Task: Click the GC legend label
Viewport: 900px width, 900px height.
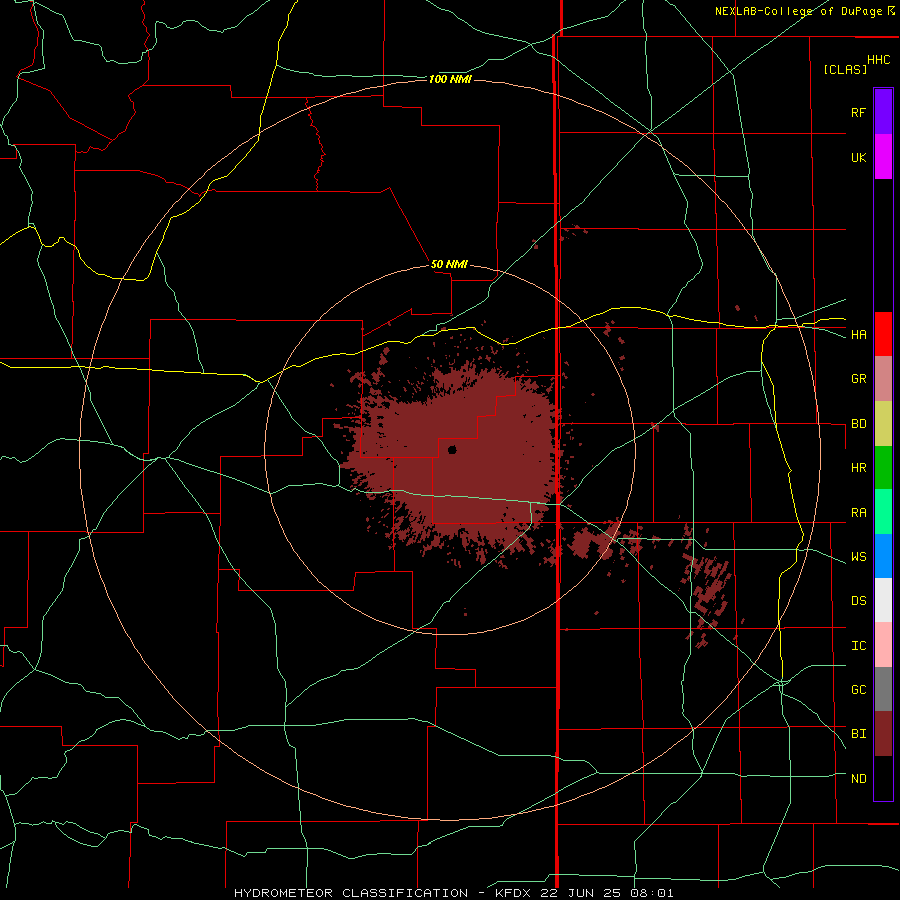Action: tap(858, 690)
